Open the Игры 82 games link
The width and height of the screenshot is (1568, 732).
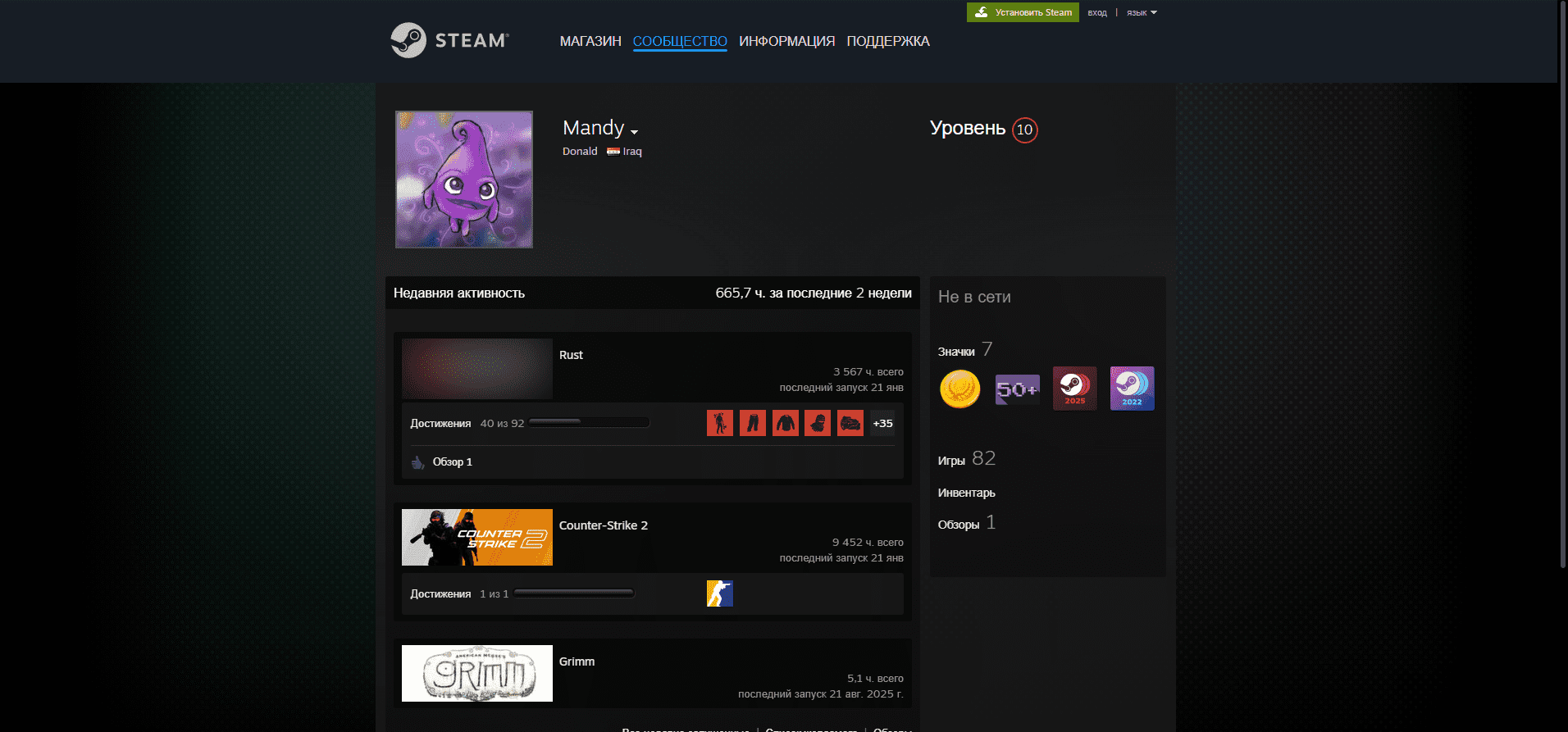(x=967, y=459)
